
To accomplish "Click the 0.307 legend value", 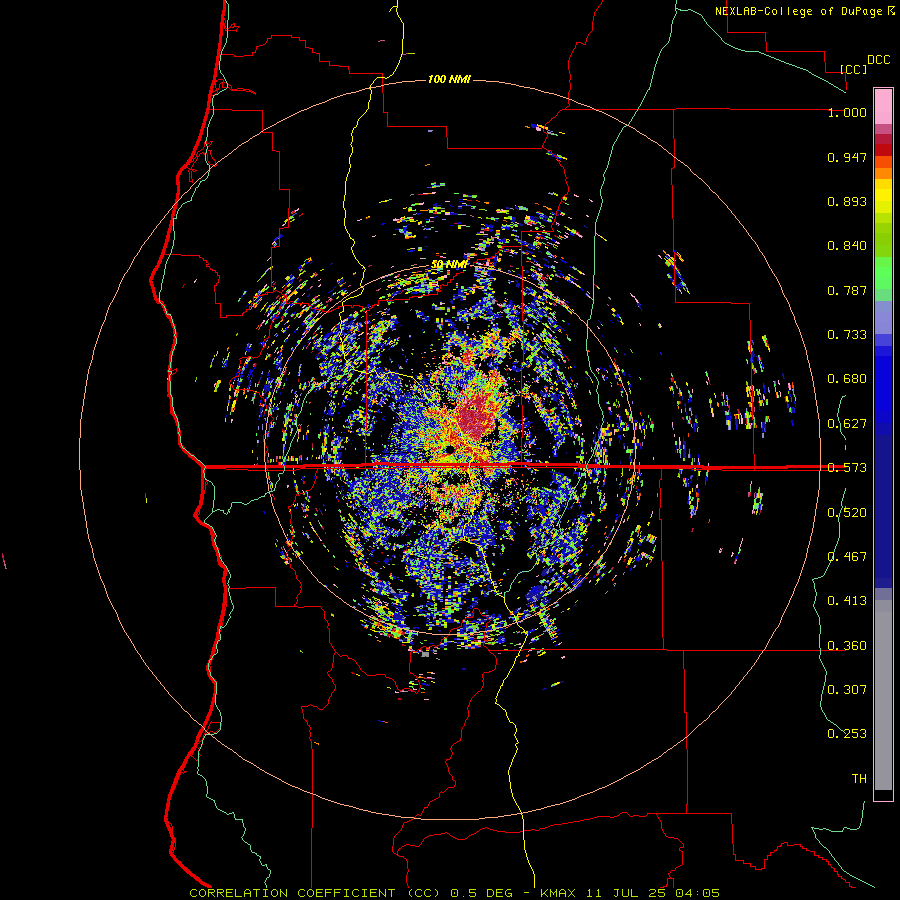I will click(847, 690).
